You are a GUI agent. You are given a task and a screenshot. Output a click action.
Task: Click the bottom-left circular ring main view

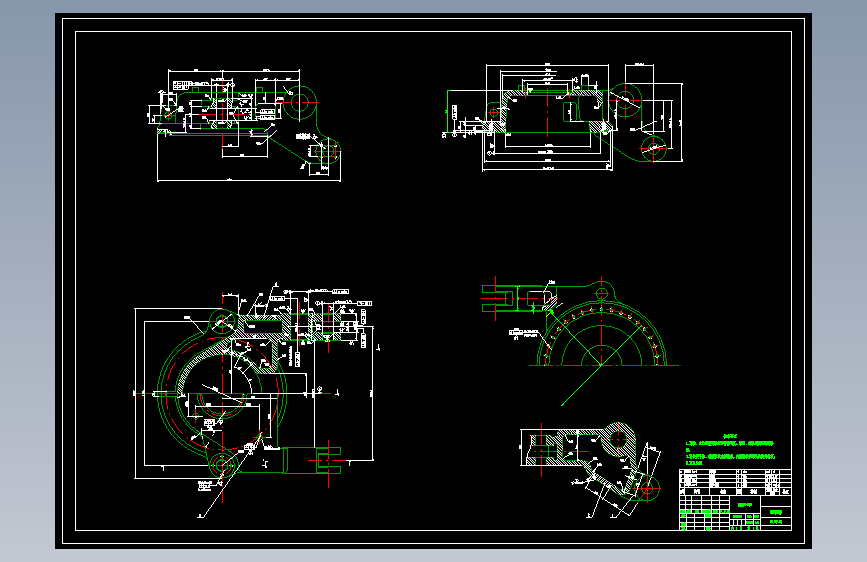click(257, 399)
